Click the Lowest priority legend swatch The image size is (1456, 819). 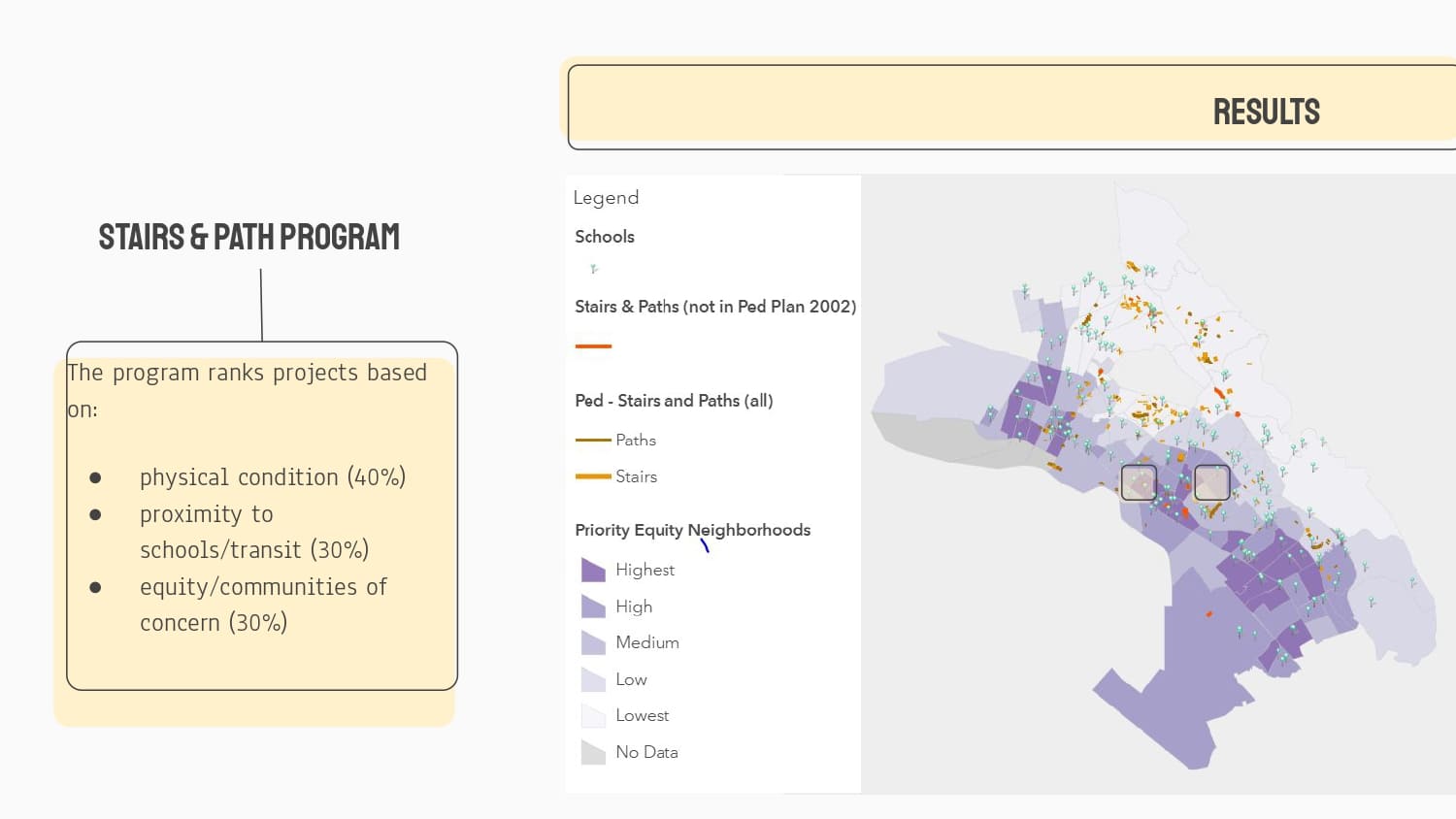(593, 716)
